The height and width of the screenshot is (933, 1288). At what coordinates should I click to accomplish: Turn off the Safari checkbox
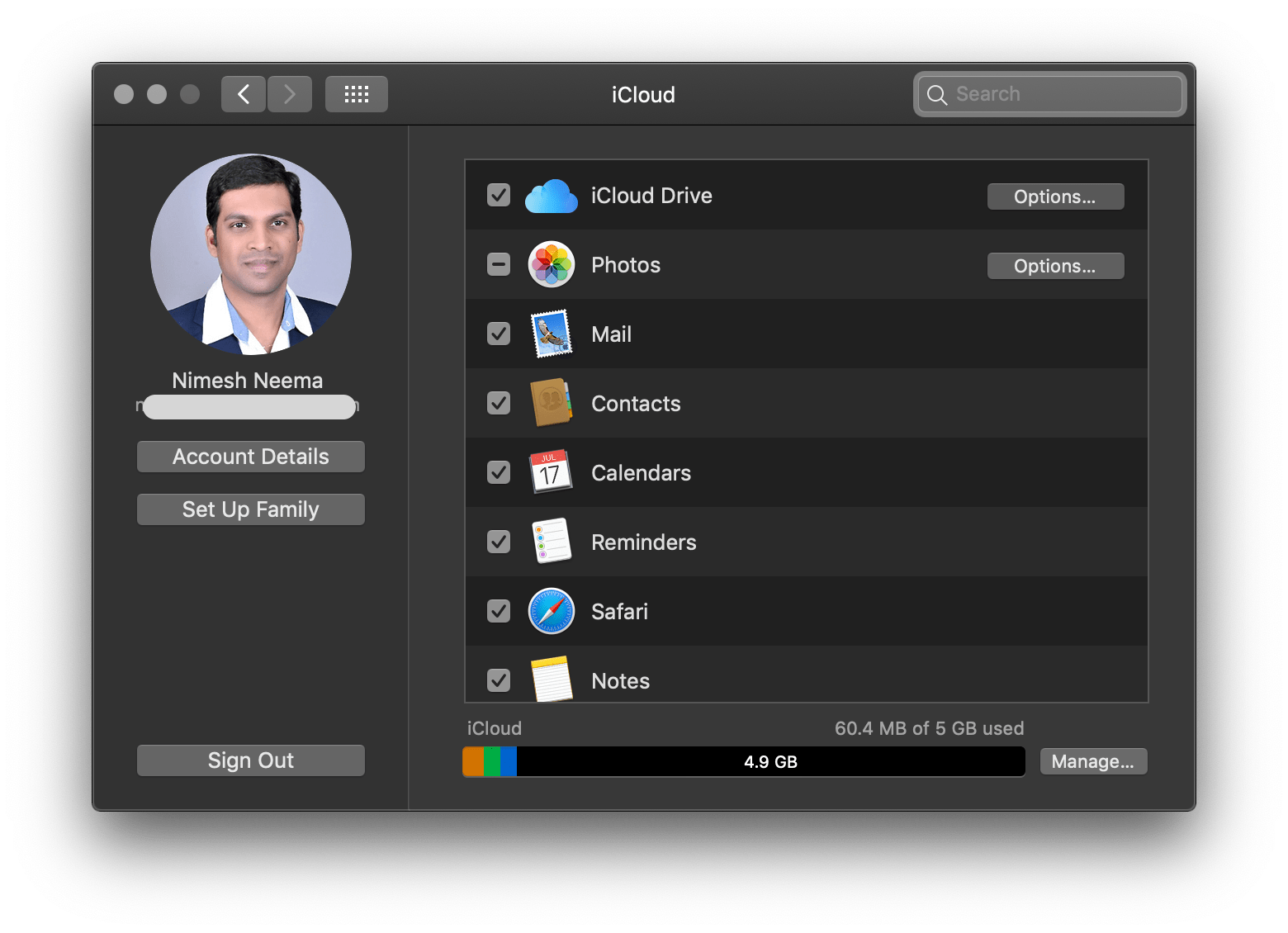click(499, 611)
